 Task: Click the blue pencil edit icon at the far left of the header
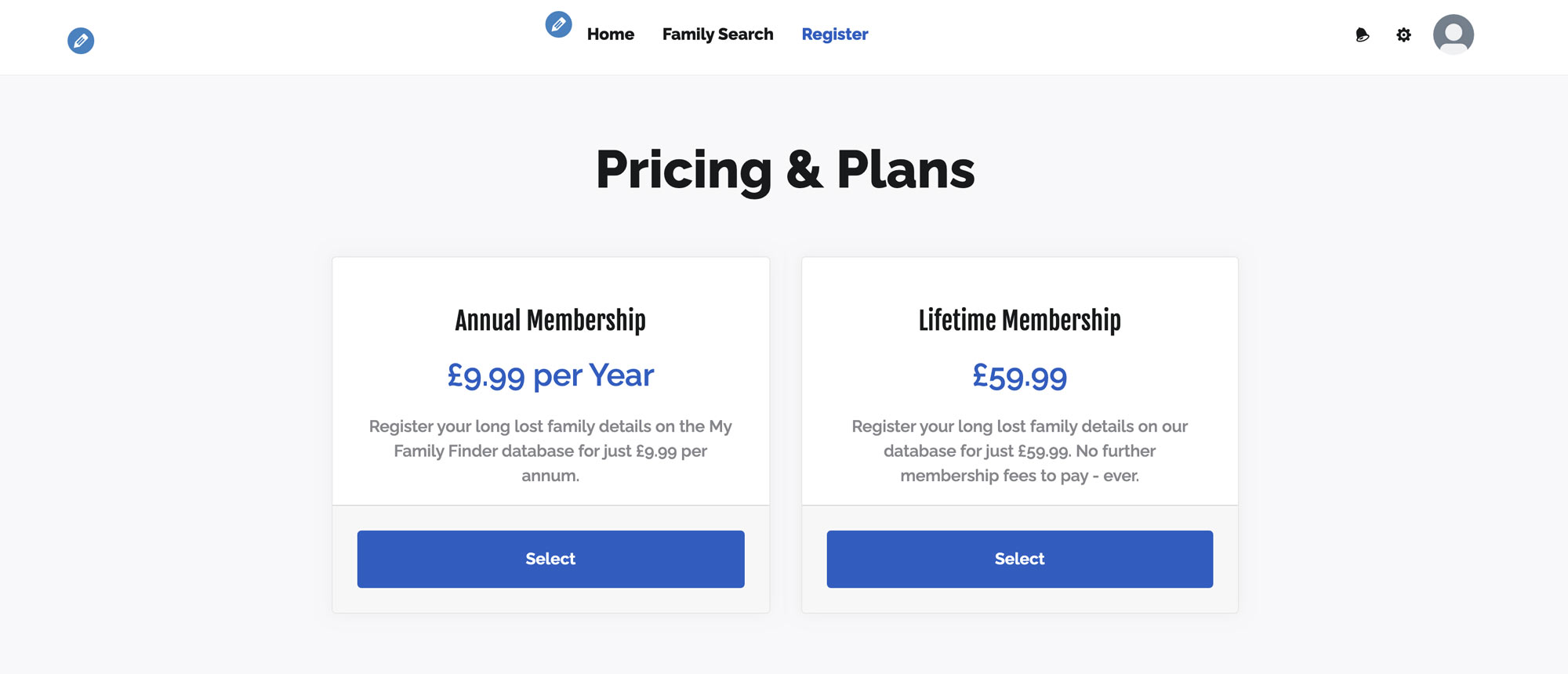[81, 41]
